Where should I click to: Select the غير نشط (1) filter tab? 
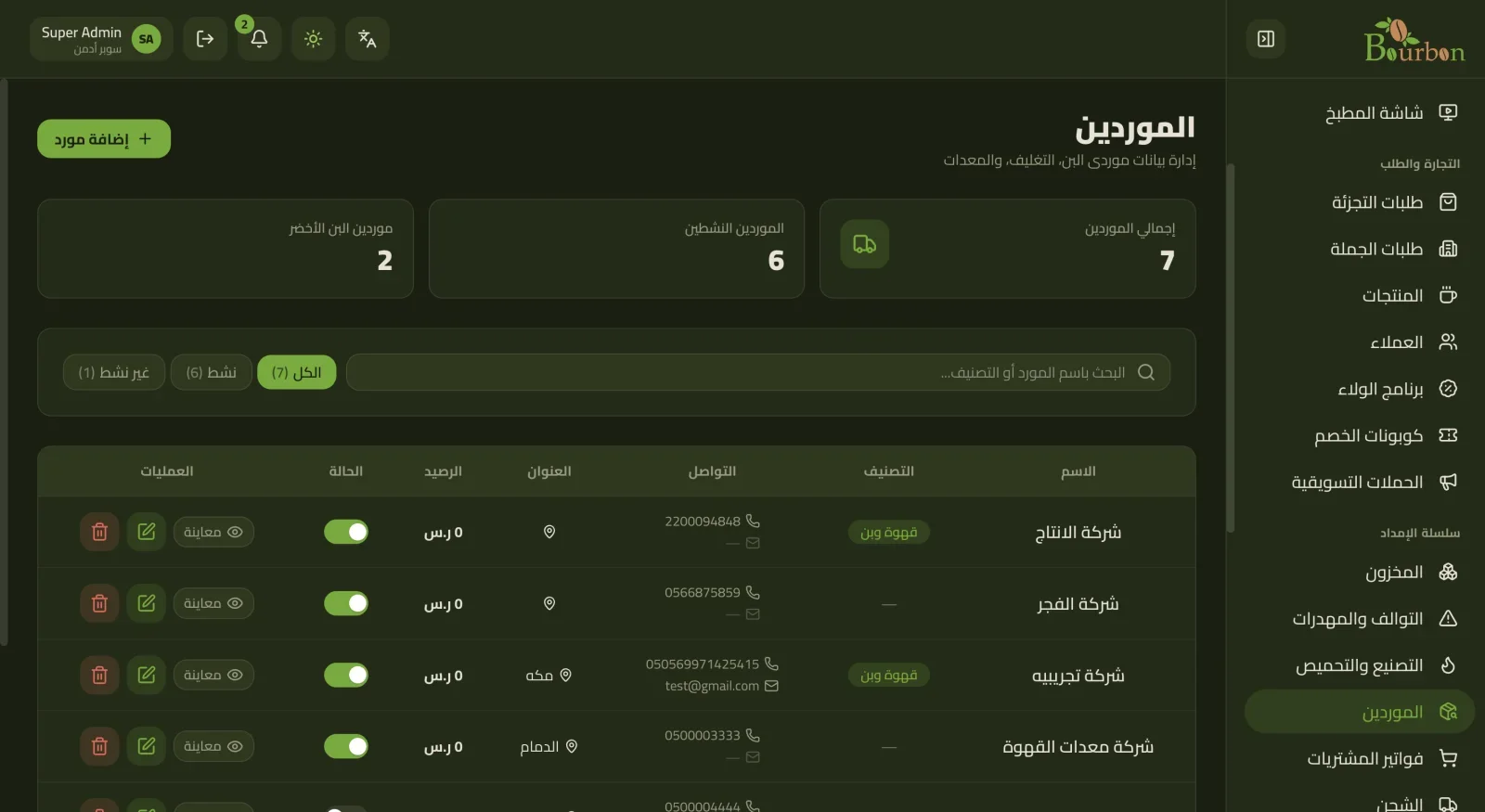114,372
